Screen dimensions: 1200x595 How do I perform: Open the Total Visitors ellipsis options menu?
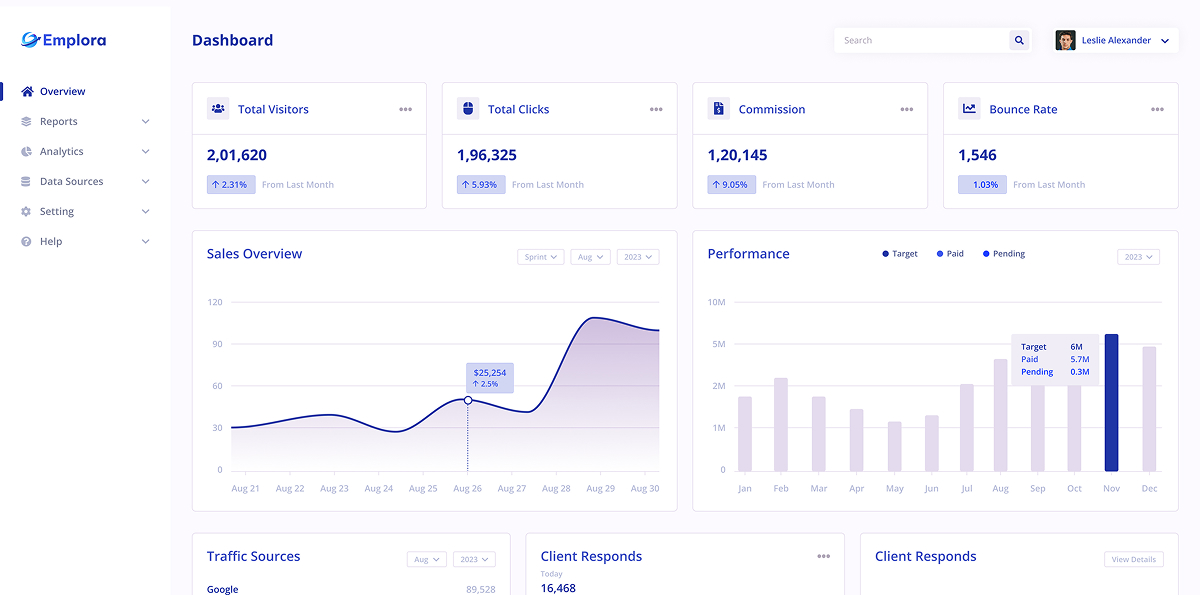pyautogui.click(x=406, y=109)
